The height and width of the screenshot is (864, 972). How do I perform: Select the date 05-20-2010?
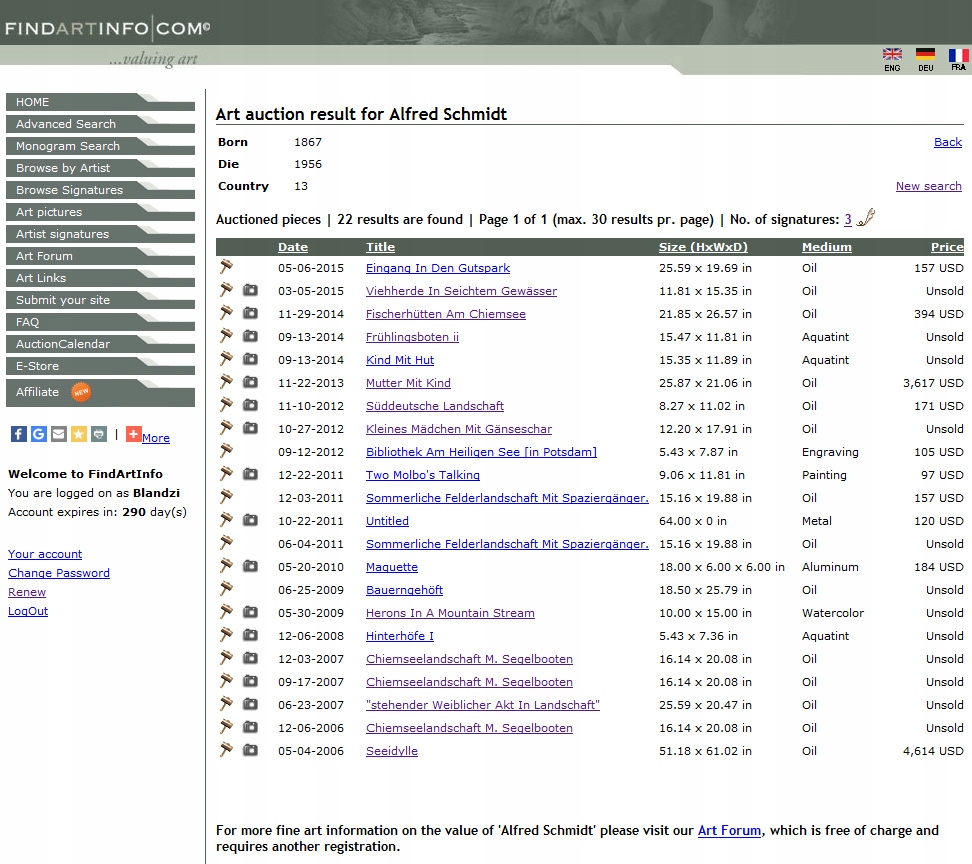pos(311,566)
